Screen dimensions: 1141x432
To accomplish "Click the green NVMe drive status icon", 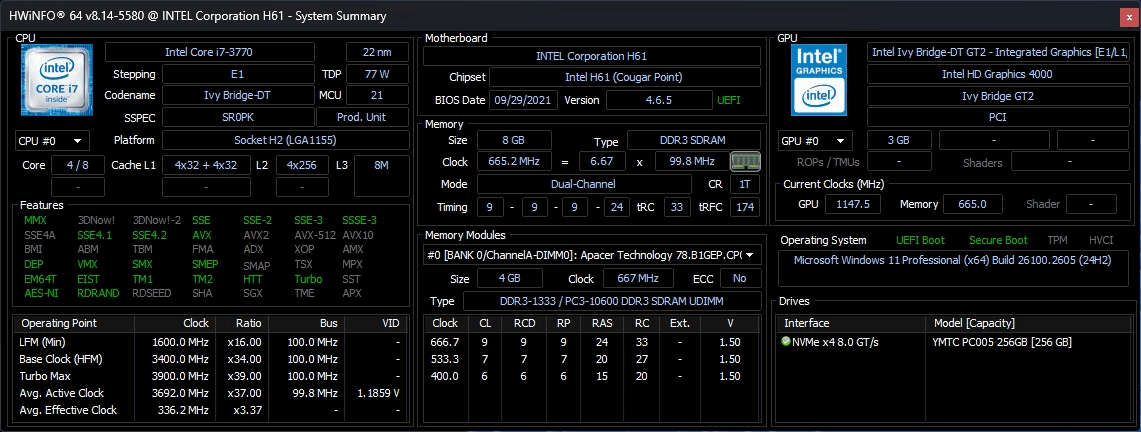I will click(x=787, y=341).
